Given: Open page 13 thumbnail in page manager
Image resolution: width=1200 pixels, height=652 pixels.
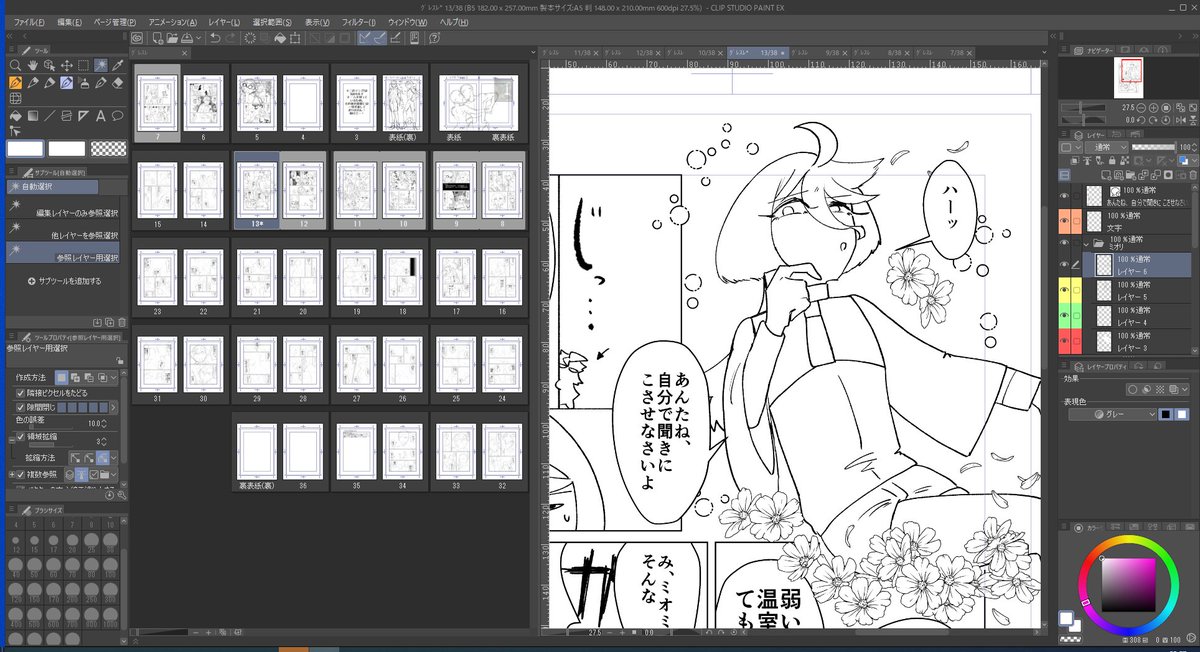Looking at the screenshot, I should 256,192.
